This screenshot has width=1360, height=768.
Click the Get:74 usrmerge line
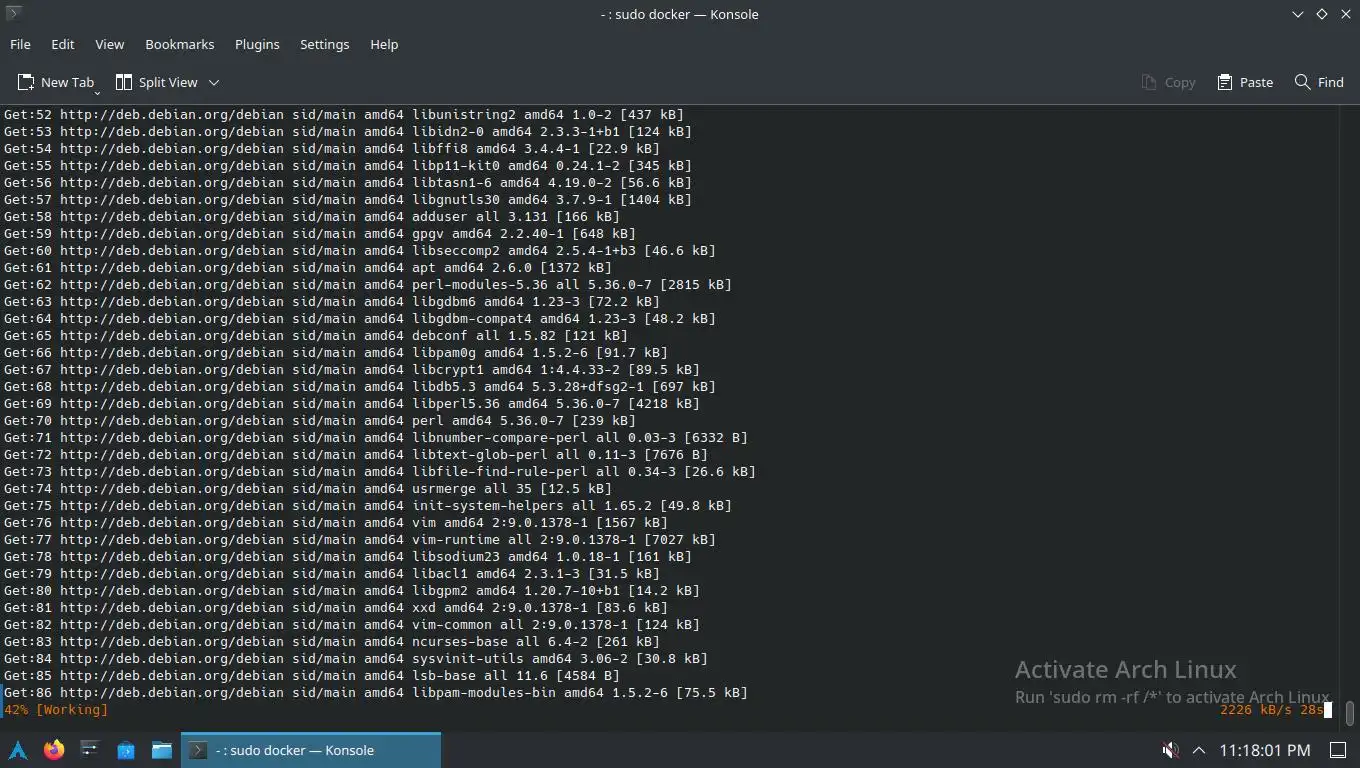[308, 488]
